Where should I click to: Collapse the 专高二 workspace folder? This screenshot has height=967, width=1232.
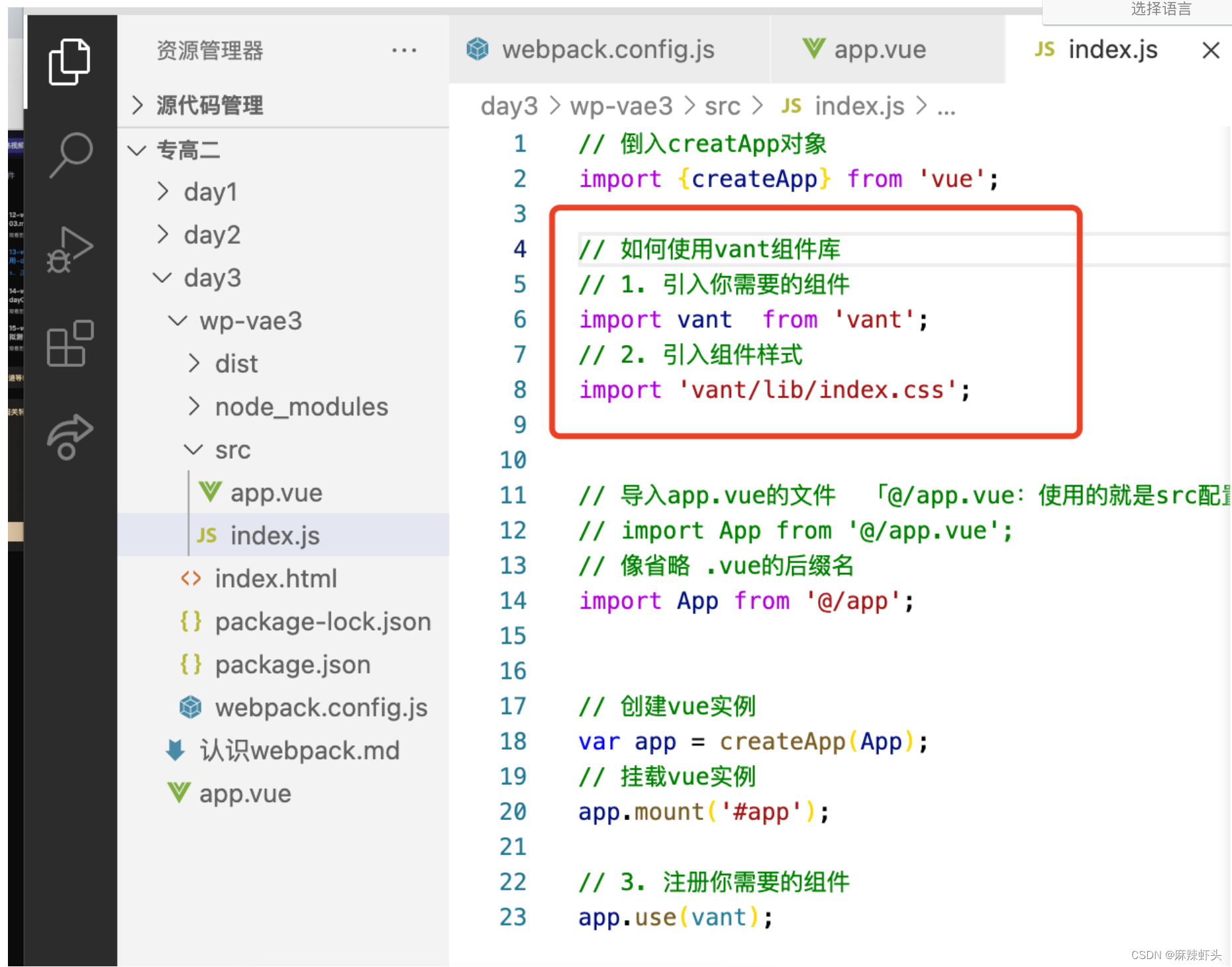pos(283,150)
